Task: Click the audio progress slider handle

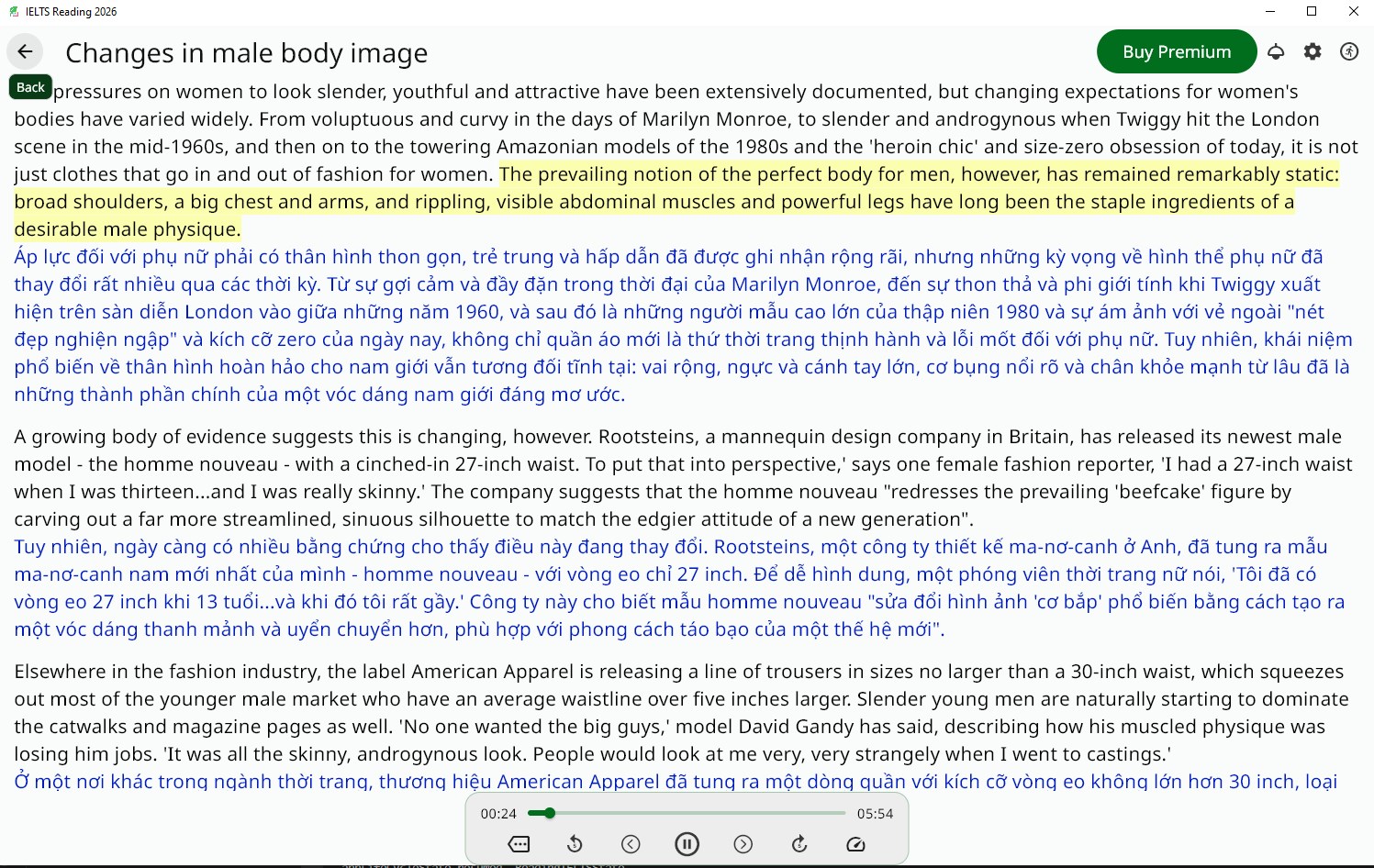Action: click(x=549, y=813)
